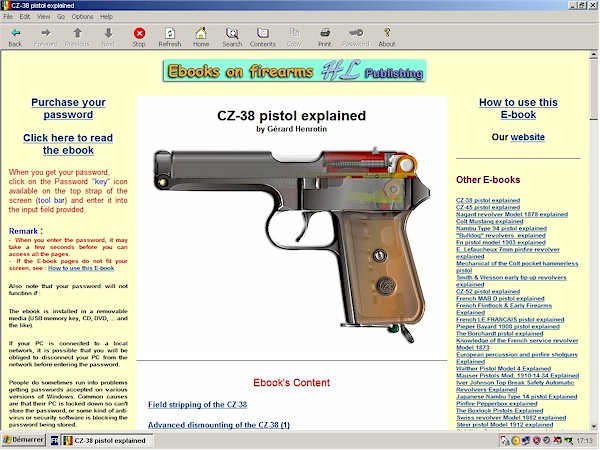Open Japanese Nambu Type 14 pistol Explained link
This screenshot has width=600, height=450.
tap(517, 397)
